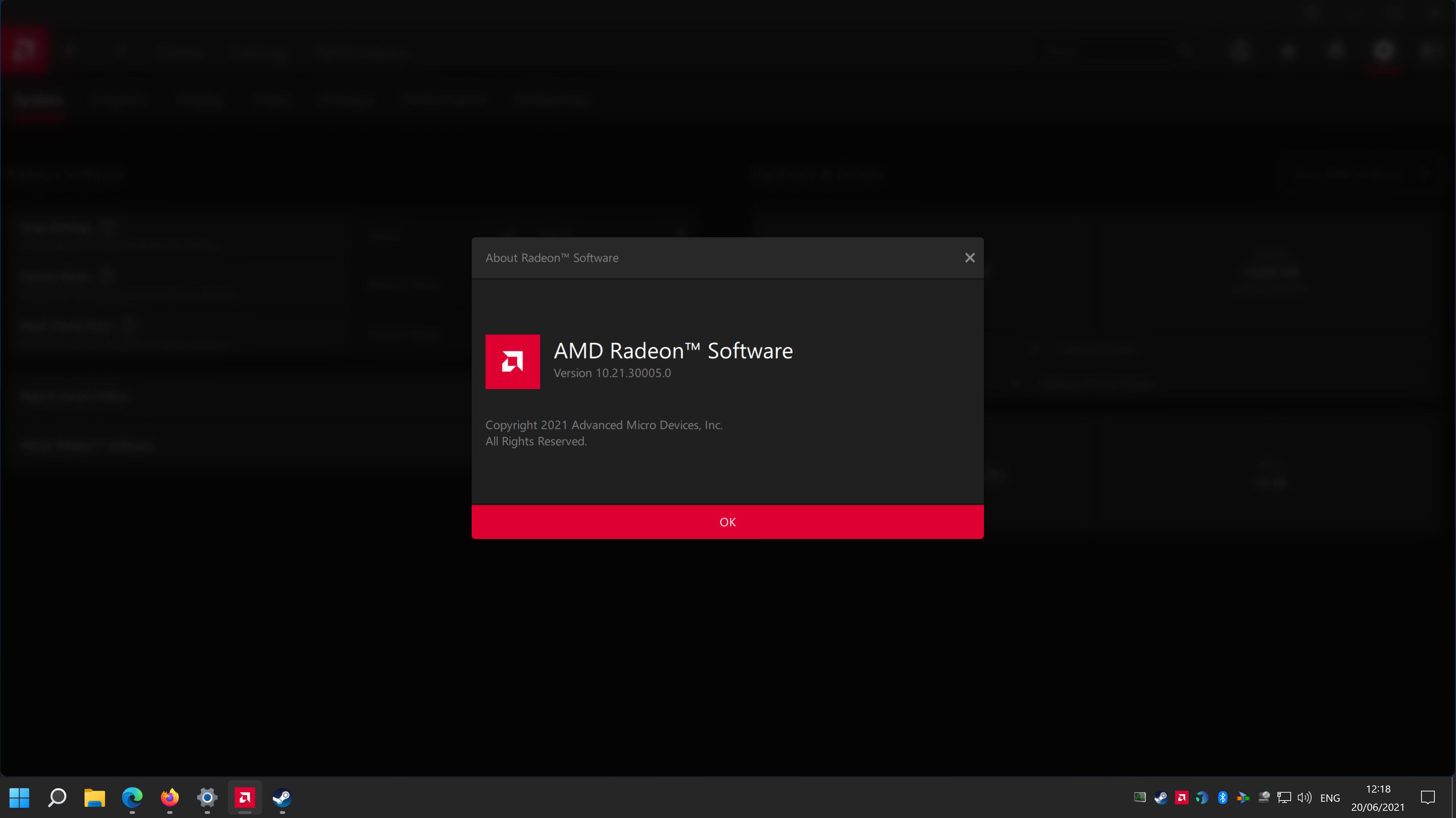Viewport: 1456px width, 818px height.
Task: Click AMD Radeon tray icon
Action: [1181, 797]
